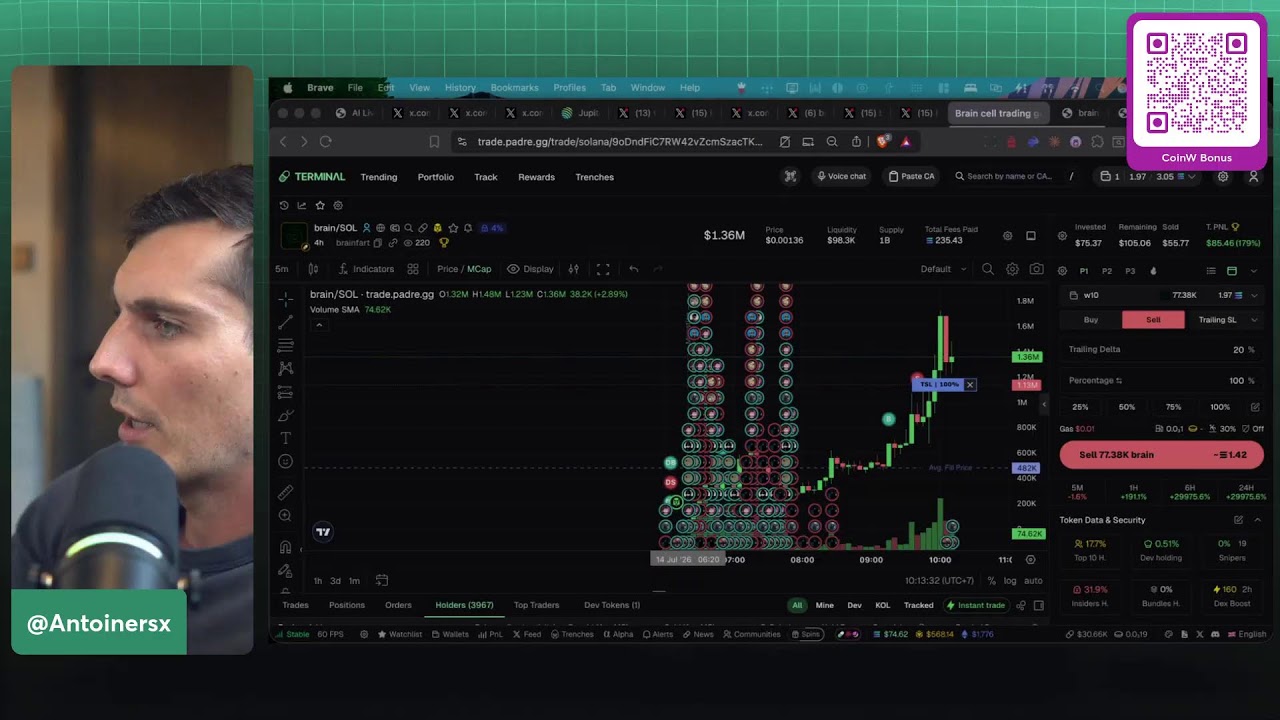Open chart settings with the gear near the camera
The height and width of the screenshot is (720, 1280).
click(x=1012, y=269)
